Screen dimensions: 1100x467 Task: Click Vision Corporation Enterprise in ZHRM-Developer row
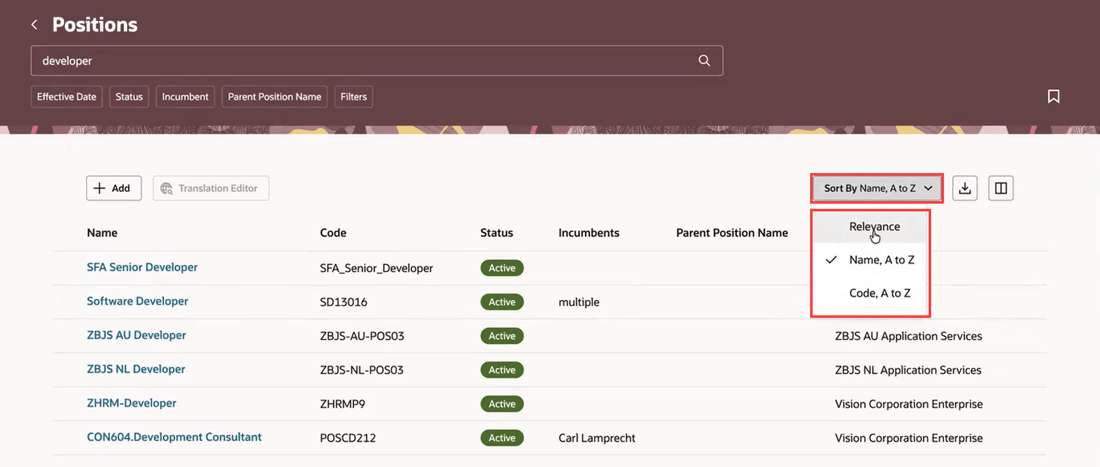click(x=909, y=404)
